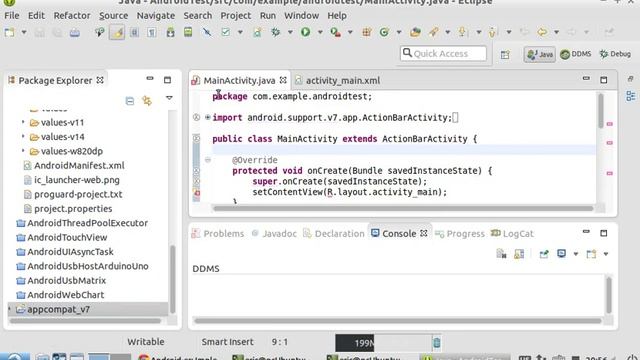Switch to the activity_main.xml editor tab
Screen dimensions: 640x360
coord(338,80)
